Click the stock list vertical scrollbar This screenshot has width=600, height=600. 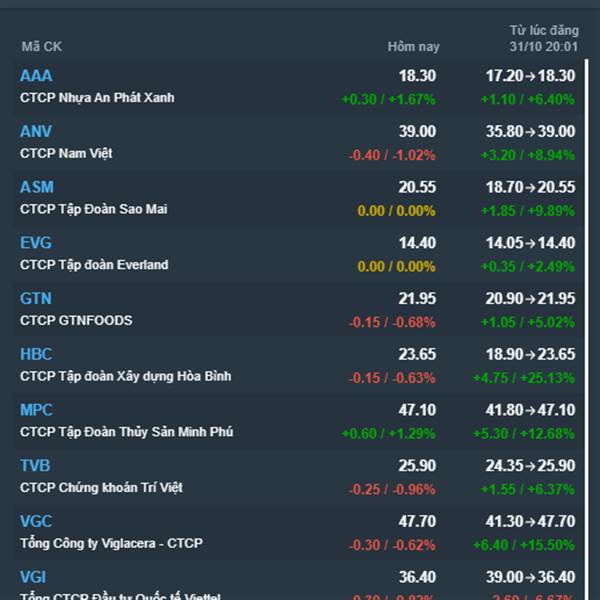point(586,329)
